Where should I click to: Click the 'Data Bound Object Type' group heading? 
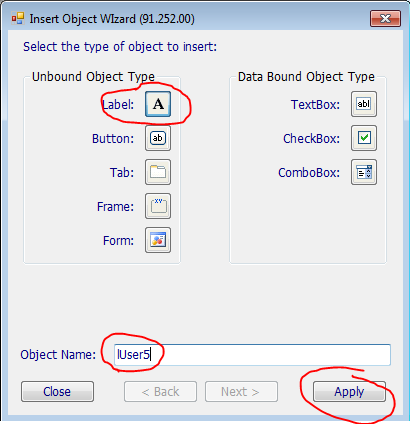[x=306, y=77]
